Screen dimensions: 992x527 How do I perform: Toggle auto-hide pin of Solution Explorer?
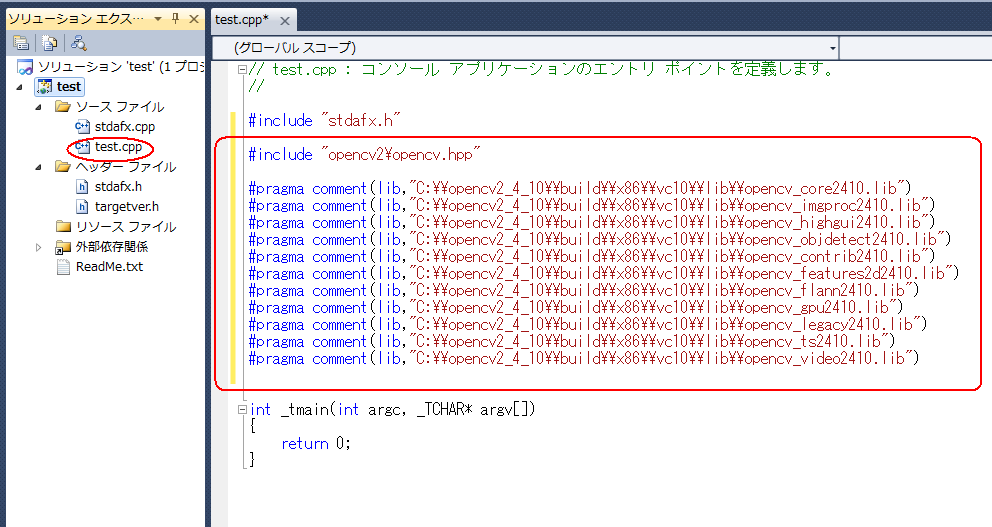tap(176, 19)
